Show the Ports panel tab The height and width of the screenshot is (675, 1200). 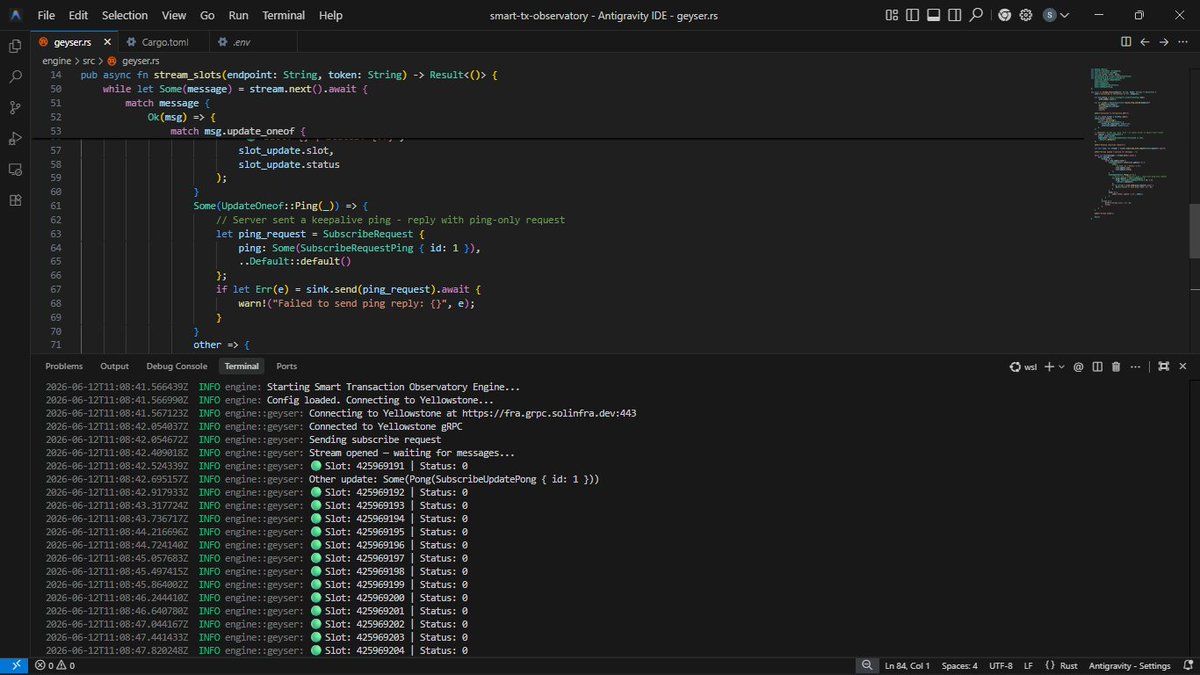(x=286, y=367)
